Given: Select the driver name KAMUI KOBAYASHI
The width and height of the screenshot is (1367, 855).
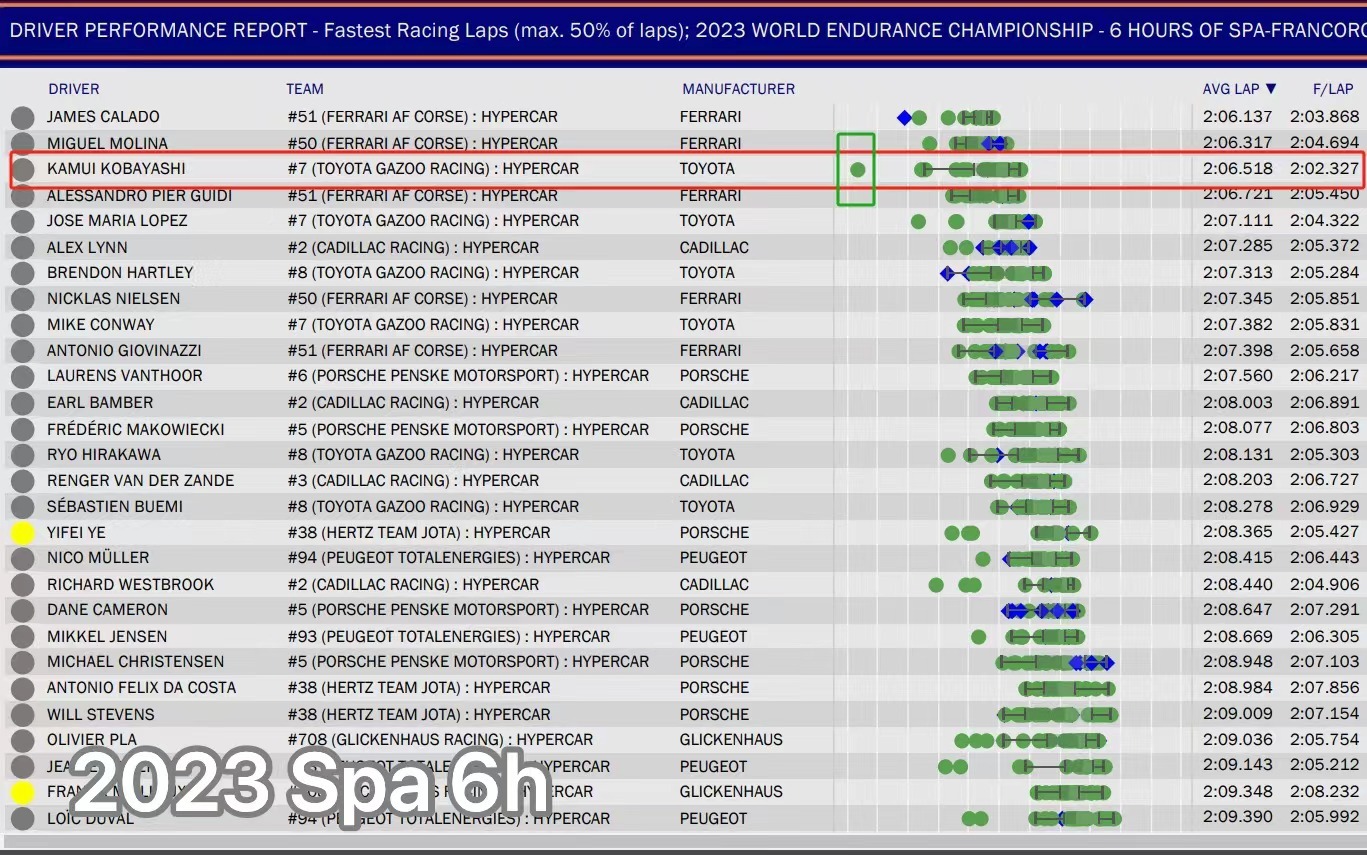Looking at the screenshot, I should (x=116, y=169).
